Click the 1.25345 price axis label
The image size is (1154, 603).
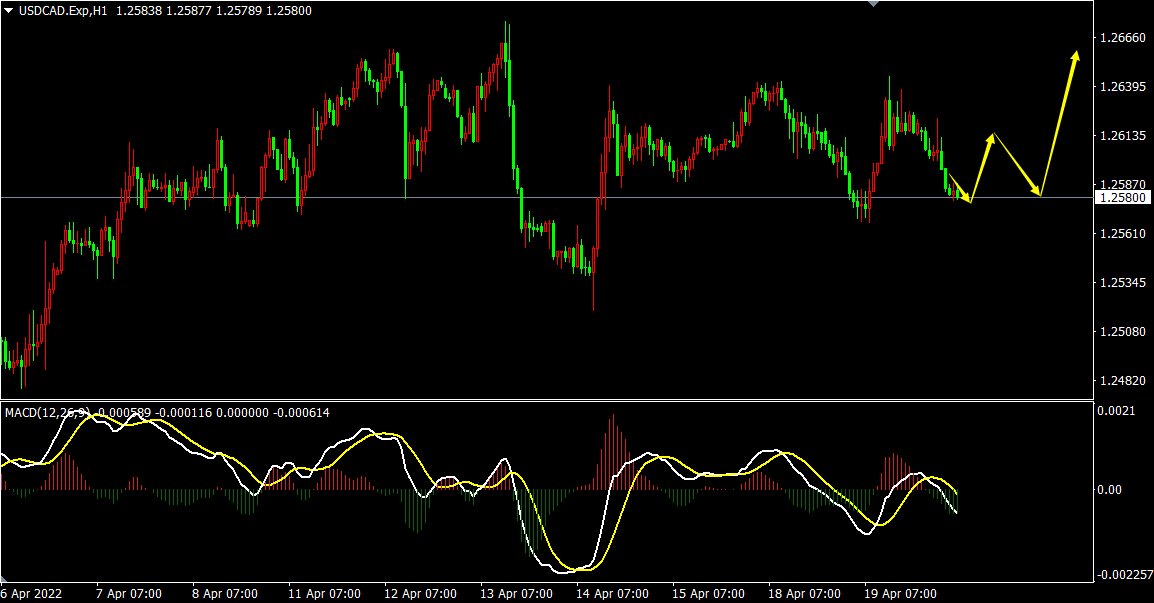pos(1122,284)
